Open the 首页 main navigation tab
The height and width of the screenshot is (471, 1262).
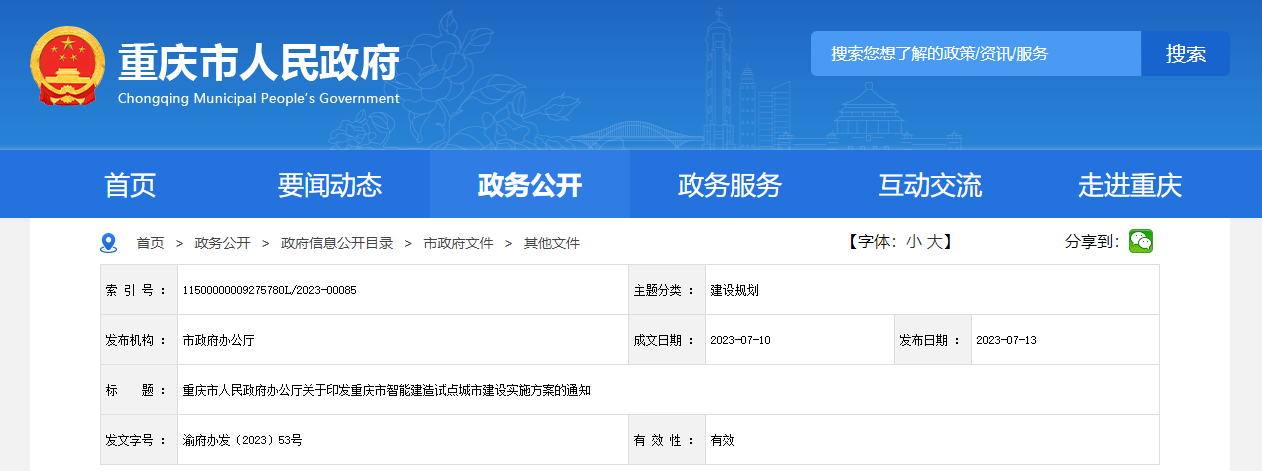130,185
